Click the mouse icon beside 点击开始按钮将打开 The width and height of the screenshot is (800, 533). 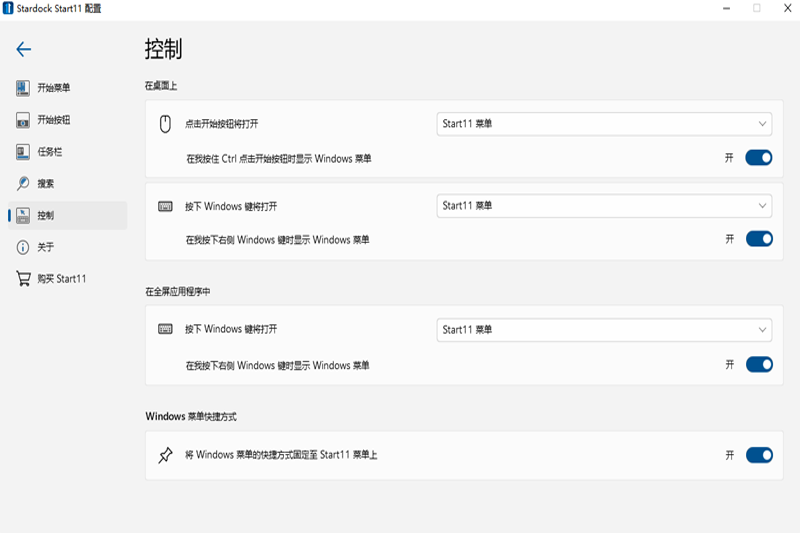[165, 124]
